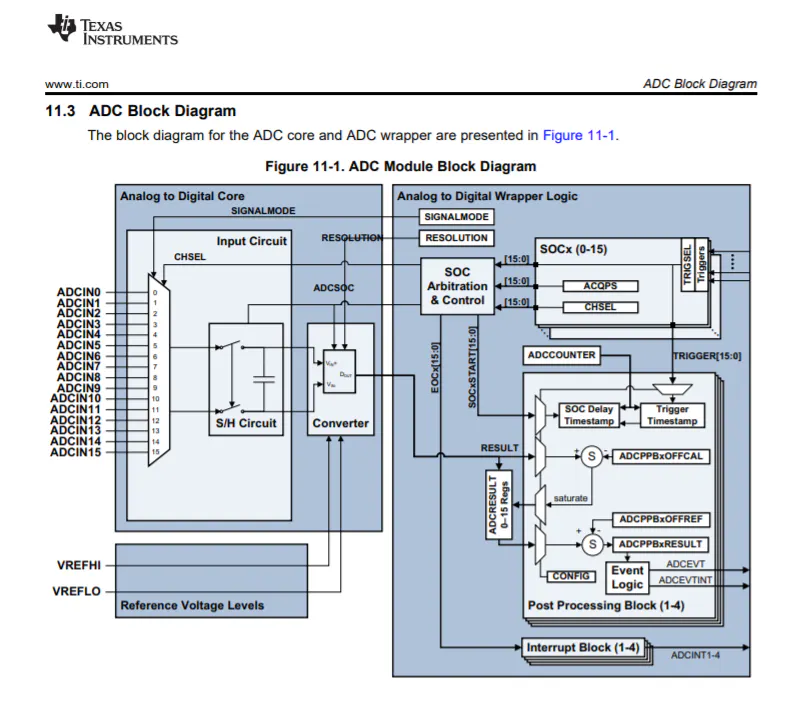
Task: Click the TRIGGER[15:0] label
Action: tap(707, 356)
